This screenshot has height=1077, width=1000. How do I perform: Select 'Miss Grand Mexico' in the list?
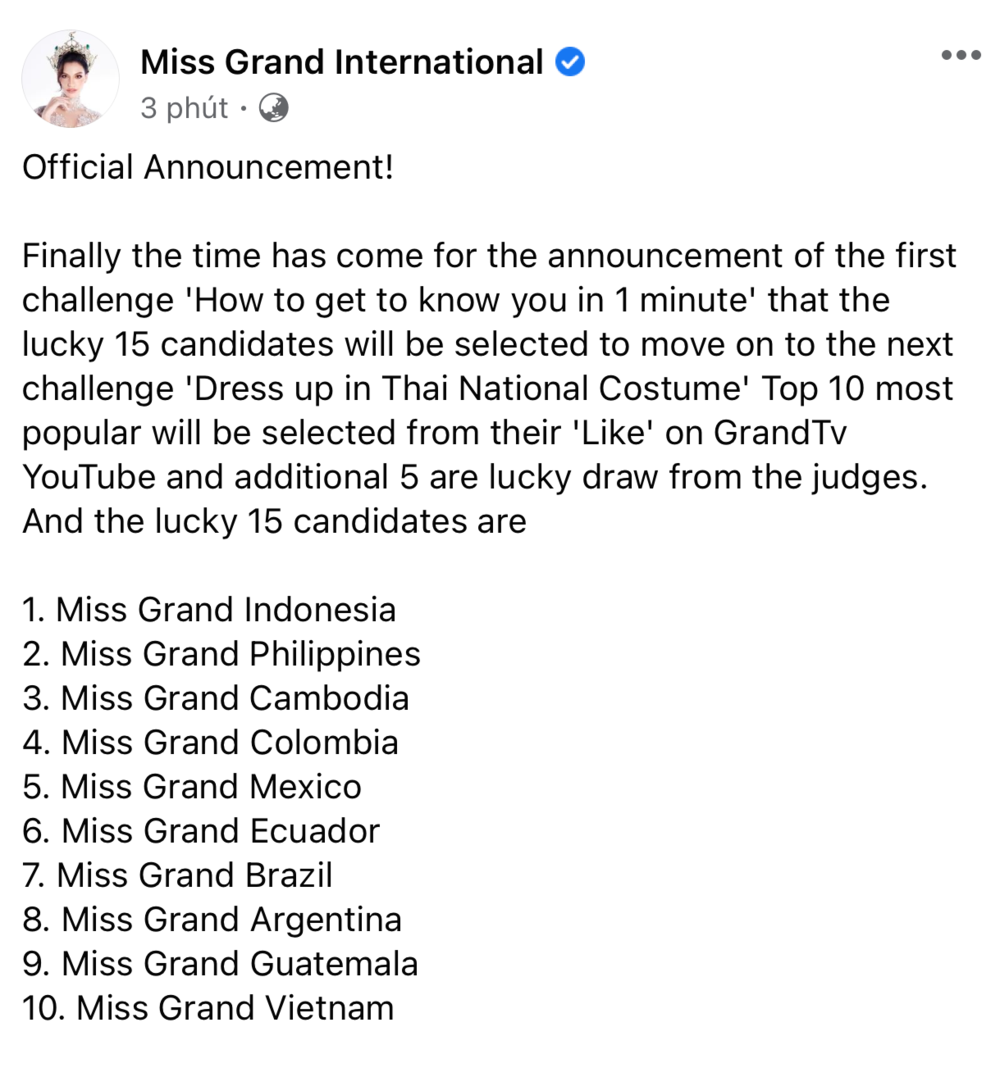coord(191,786)
